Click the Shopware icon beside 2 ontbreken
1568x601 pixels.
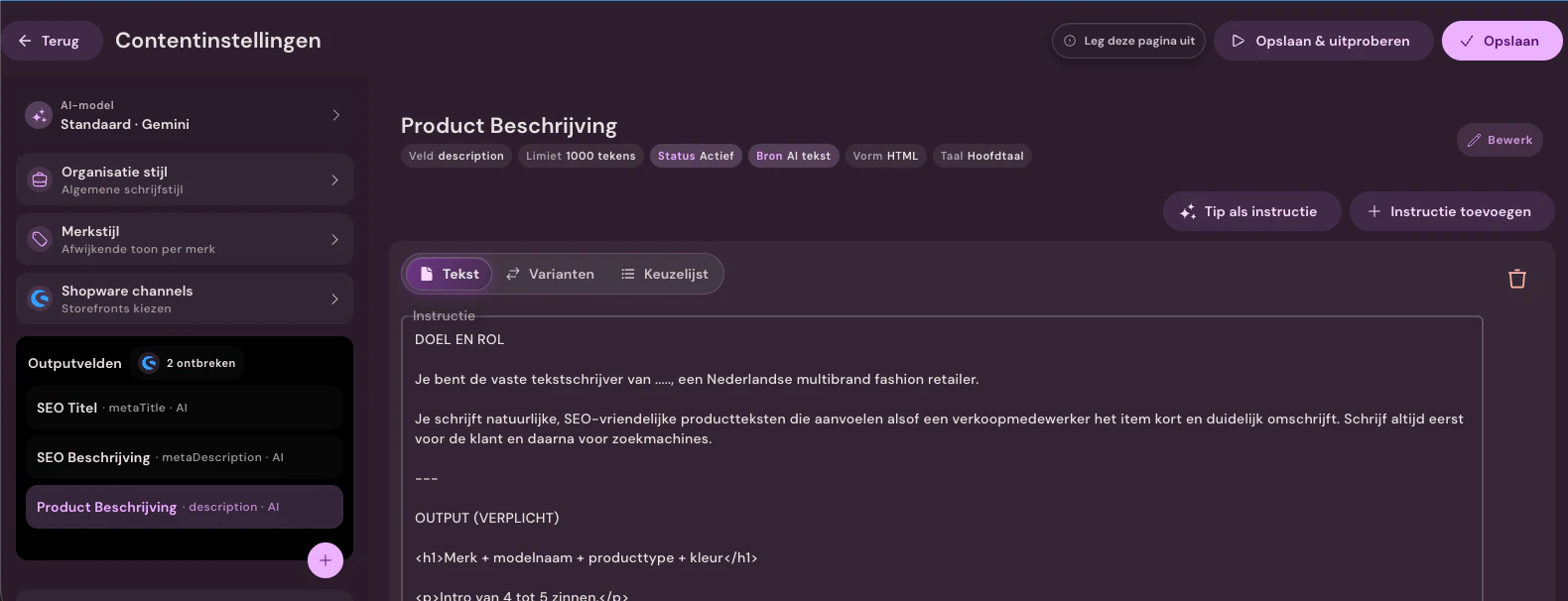click(149, 363)
